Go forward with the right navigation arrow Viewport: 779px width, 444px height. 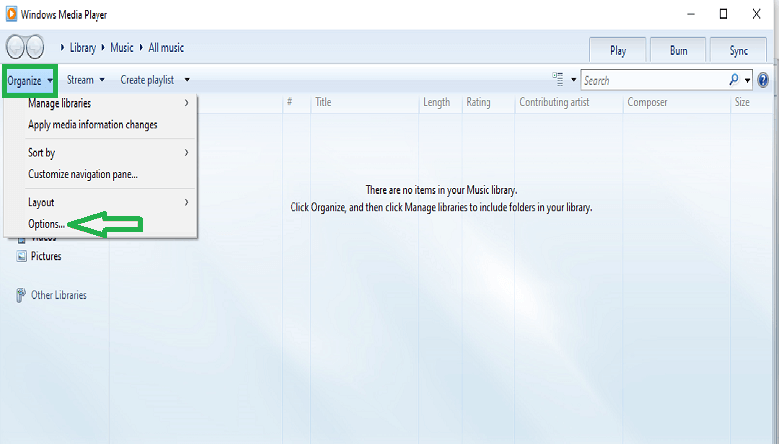tap(35, 47)
